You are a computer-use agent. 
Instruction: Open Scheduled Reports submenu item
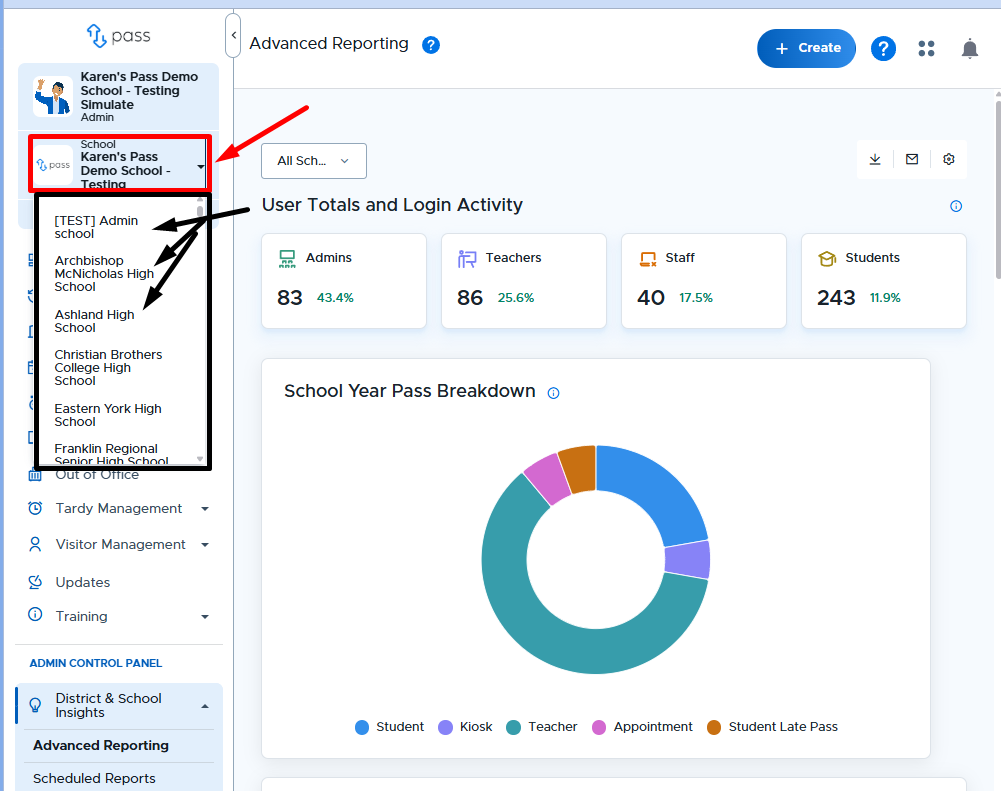pyautogui.click(x=94, y=778)
